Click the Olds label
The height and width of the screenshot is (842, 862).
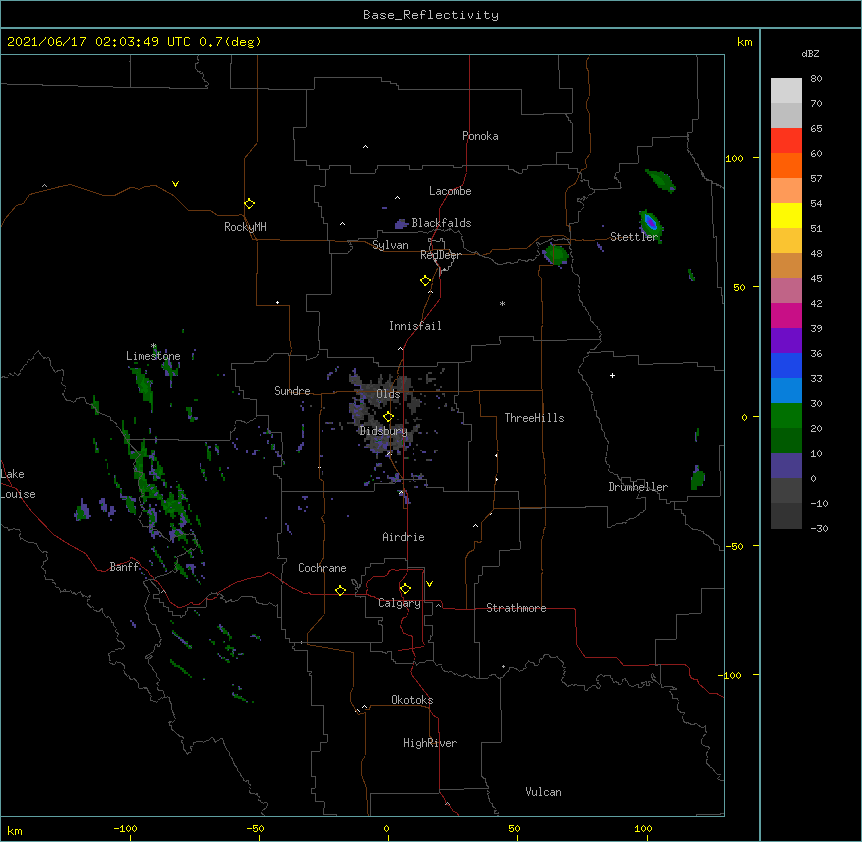click(x=388, y=394)
